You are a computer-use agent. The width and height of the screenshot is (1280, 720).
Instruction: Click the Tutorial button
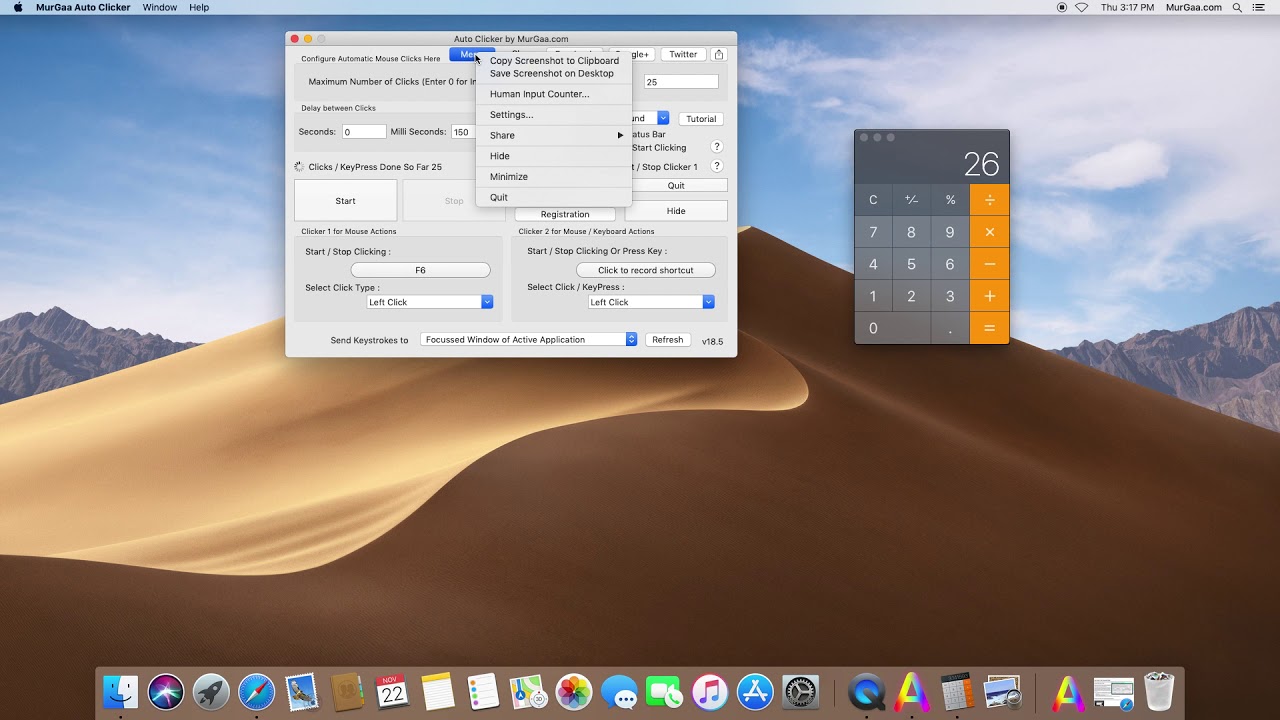(x=701, y=119)
